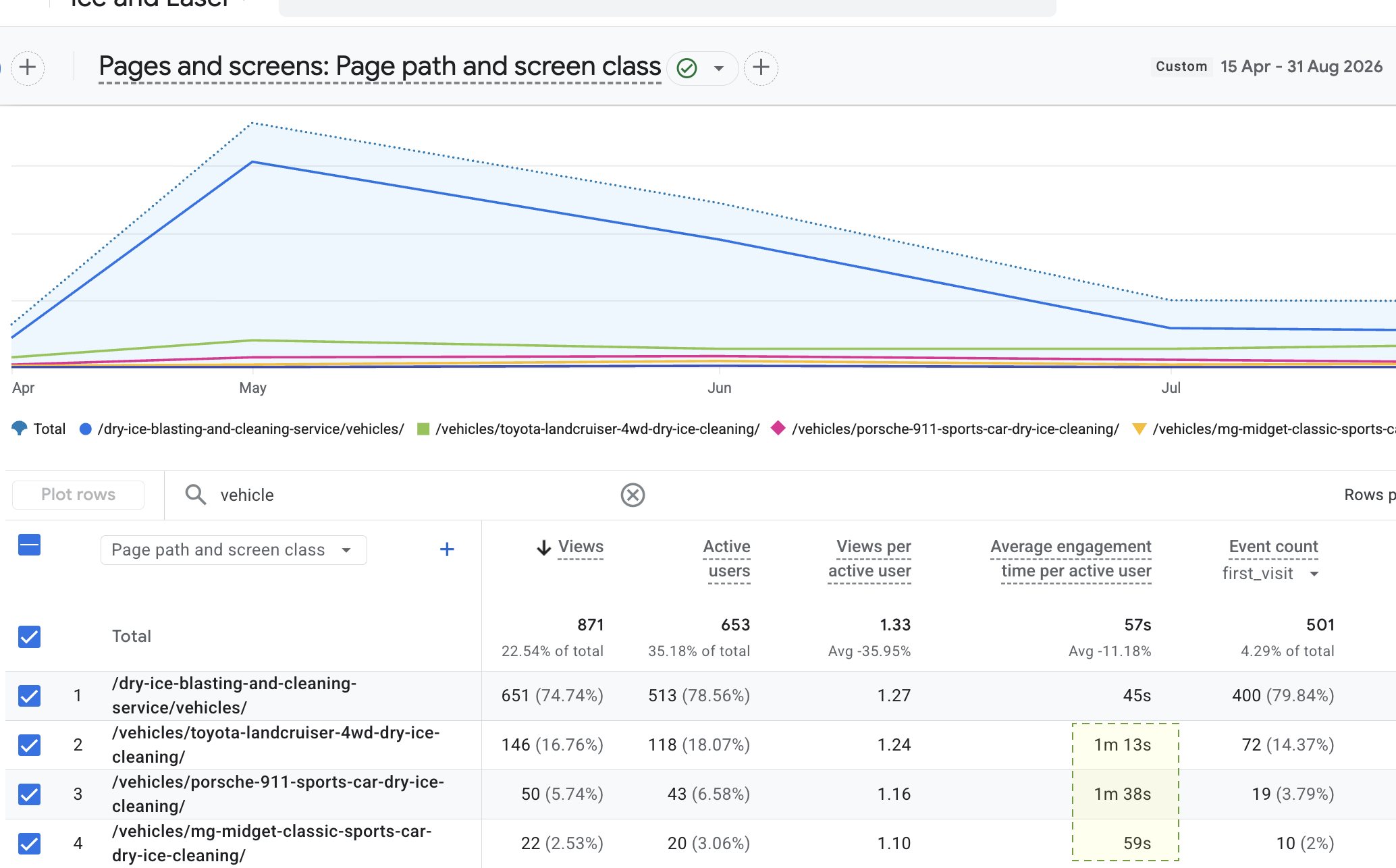The width and height of the screenshot is (1396, 868).
Task: Click the Event count column header
Action: coord(1273,547)
